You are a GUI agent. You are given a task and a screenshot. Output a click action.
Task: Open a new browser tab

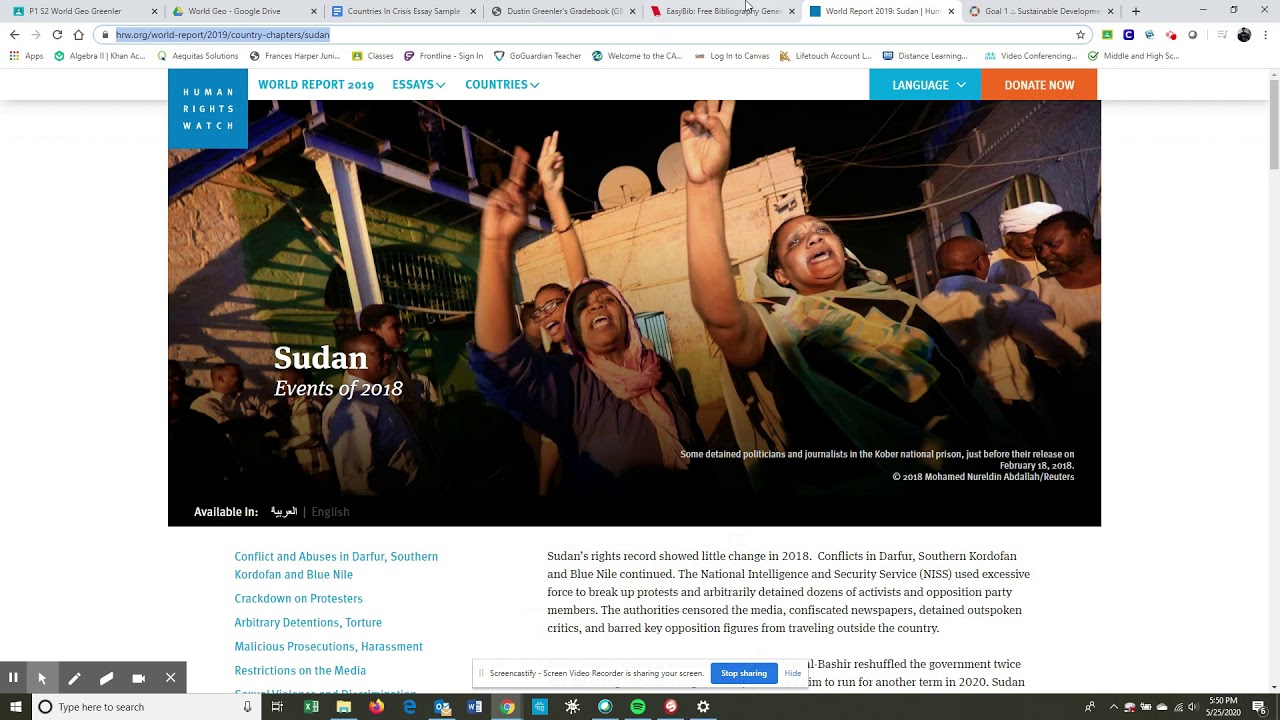coord(1135,11)
